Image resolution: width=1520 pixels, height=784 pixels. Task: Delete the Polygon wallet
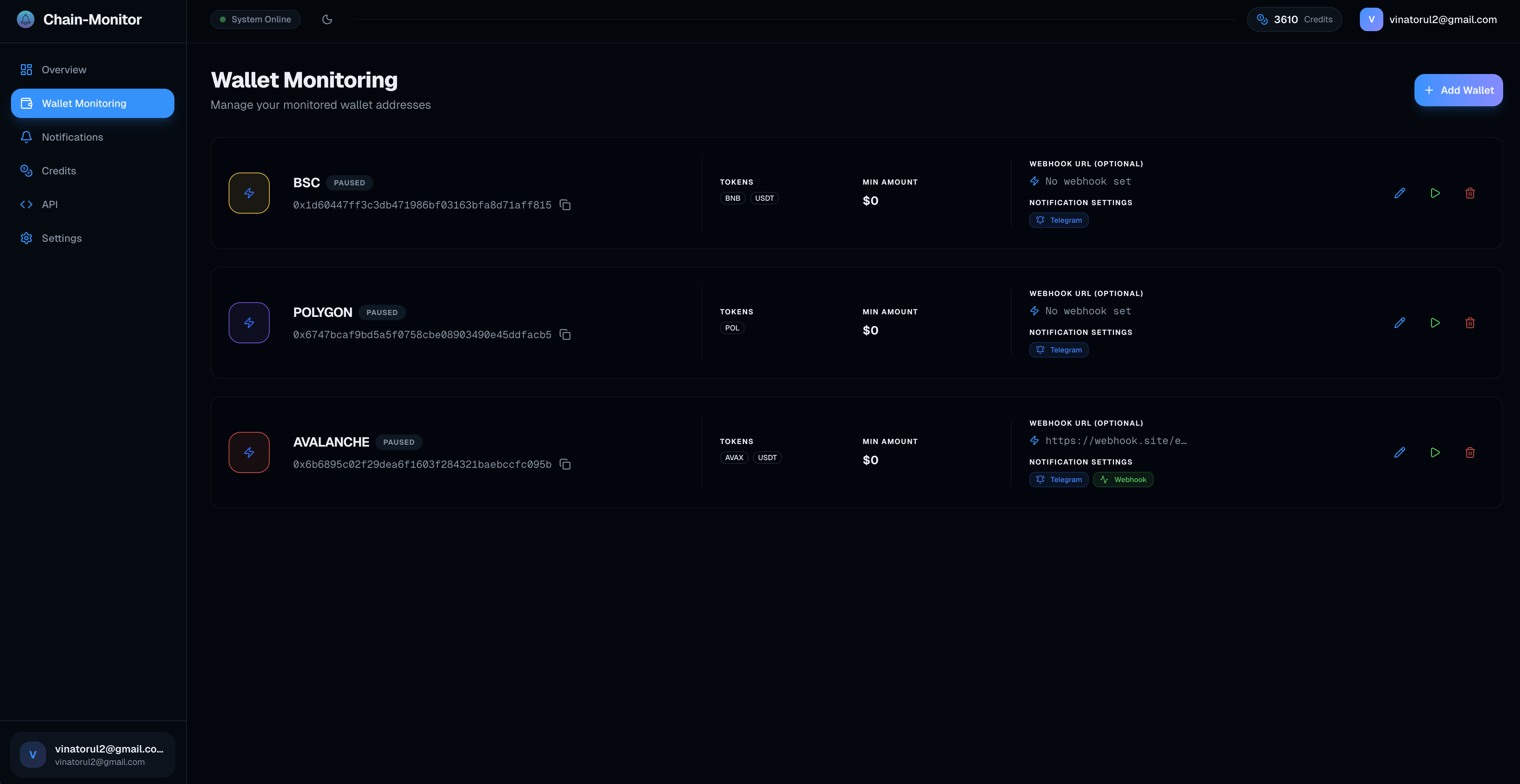tap(1471, 323)
